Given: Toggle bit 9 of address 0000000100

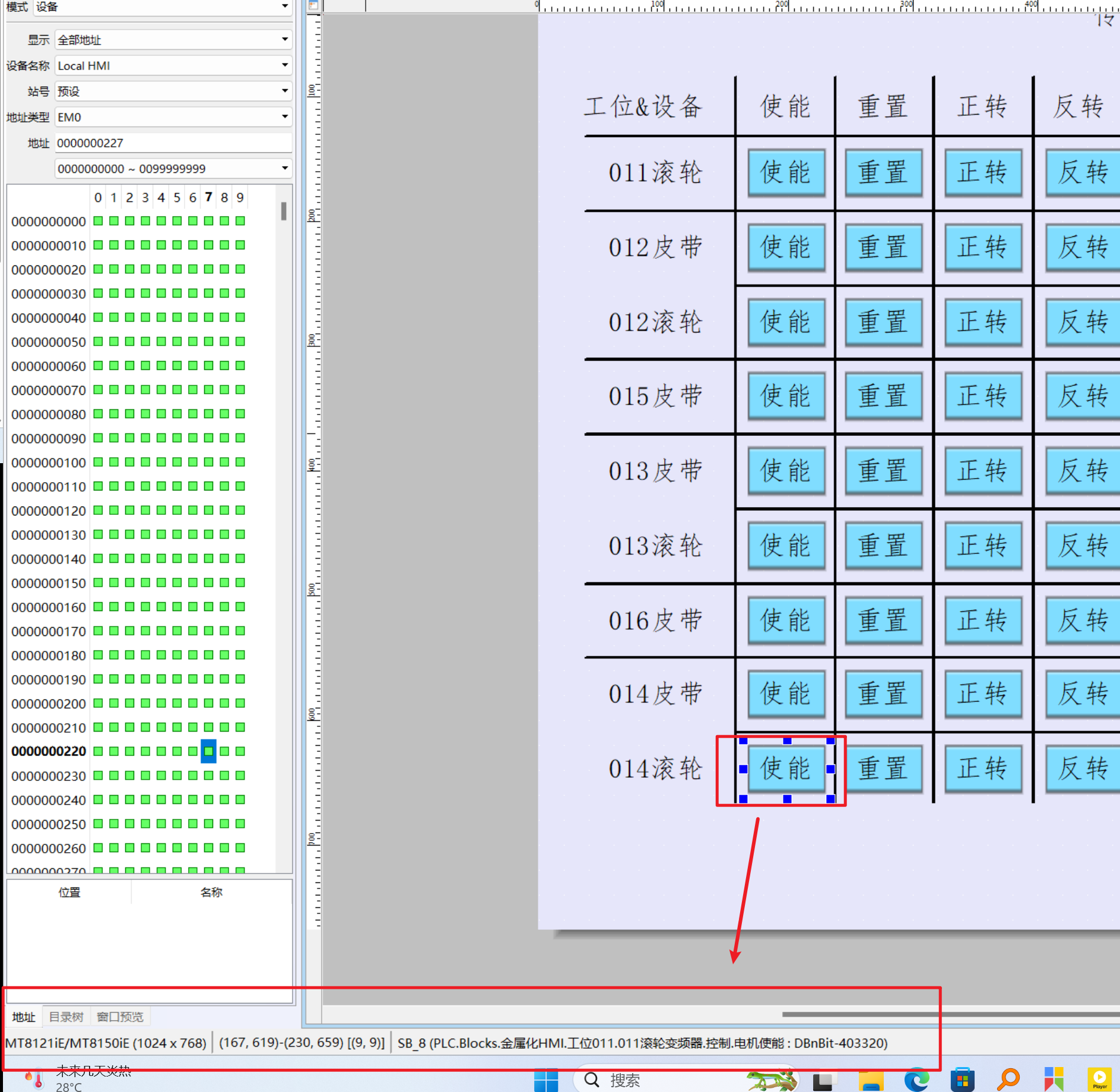Looking at the screenshot, I should point(239,462).
